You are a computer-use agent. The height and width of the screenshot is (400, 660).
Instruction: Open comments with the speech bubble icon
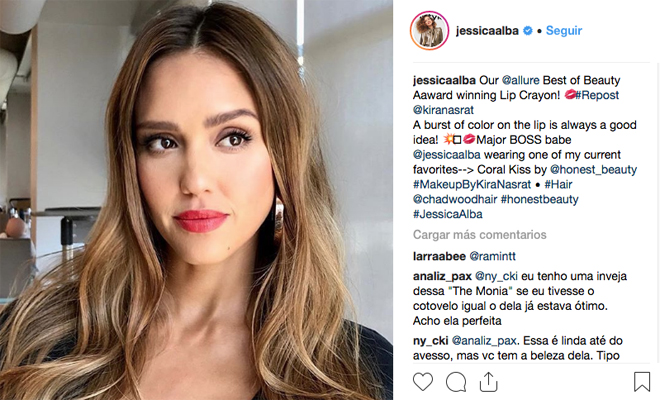456,382
